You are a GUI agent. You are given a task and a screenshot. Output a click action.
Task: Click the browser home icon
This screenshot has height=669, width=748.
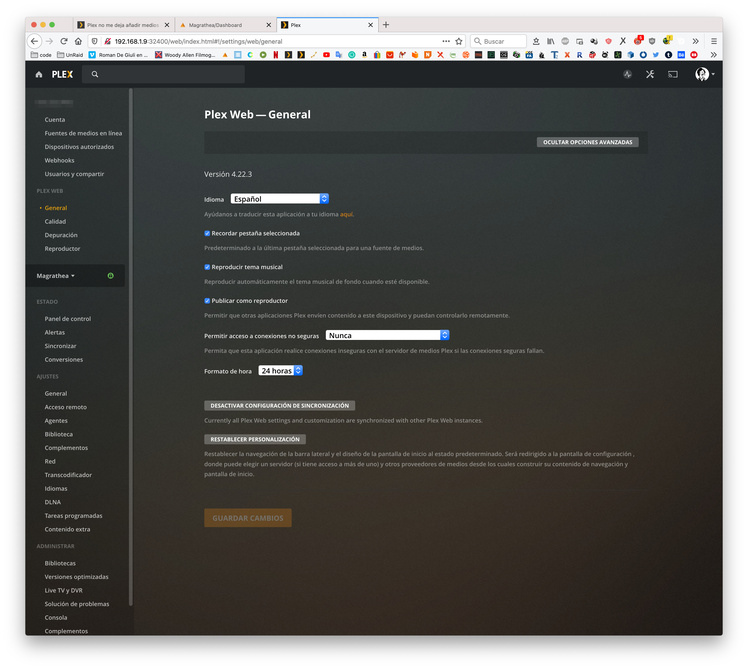(78, 41)
